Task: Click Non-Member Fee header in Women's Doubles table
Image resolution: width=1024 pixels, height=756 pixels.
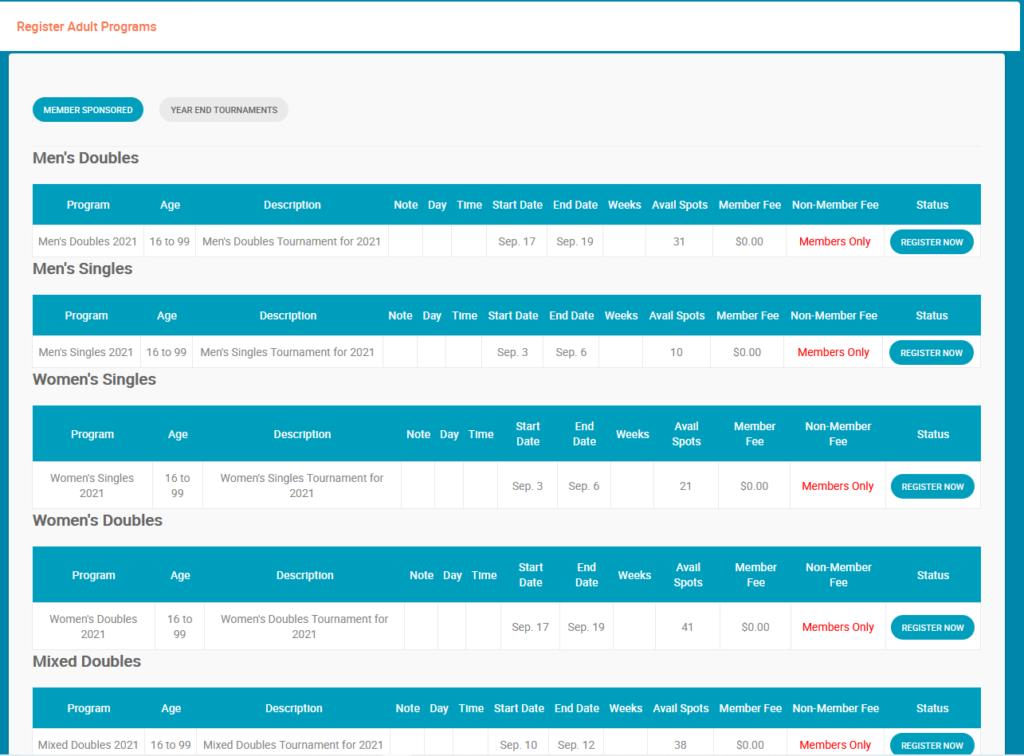Action: click(839, 575)
